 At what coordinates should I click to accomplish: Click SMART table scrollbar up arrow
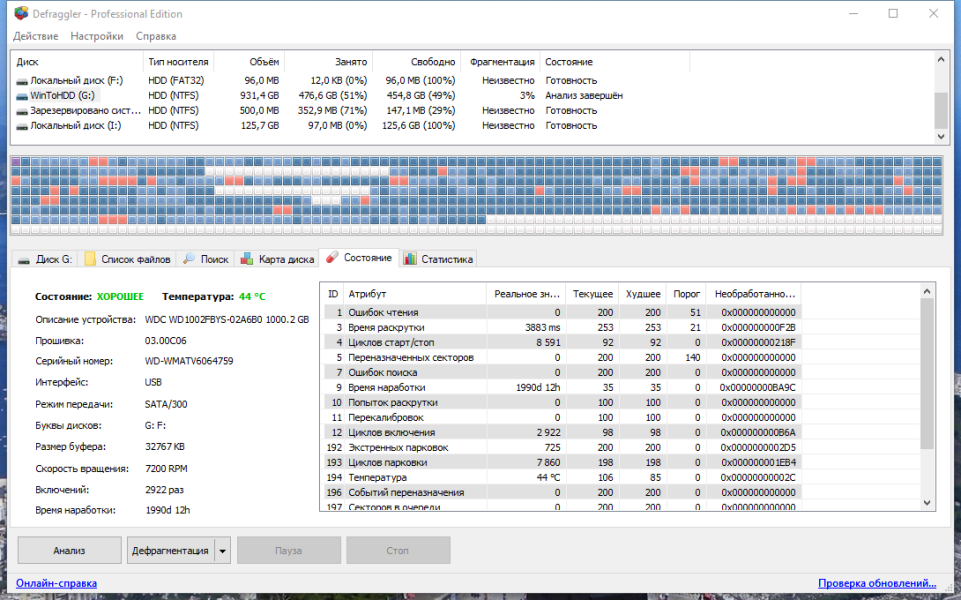click(x=927, y=292)
